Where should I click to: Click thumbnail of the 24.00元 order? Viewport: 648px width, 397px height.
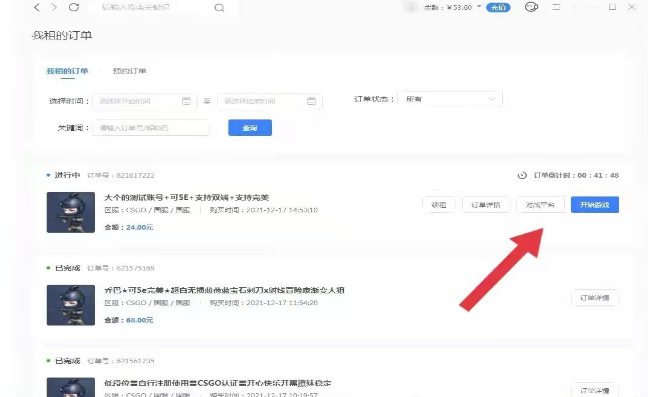click(71, 212)
